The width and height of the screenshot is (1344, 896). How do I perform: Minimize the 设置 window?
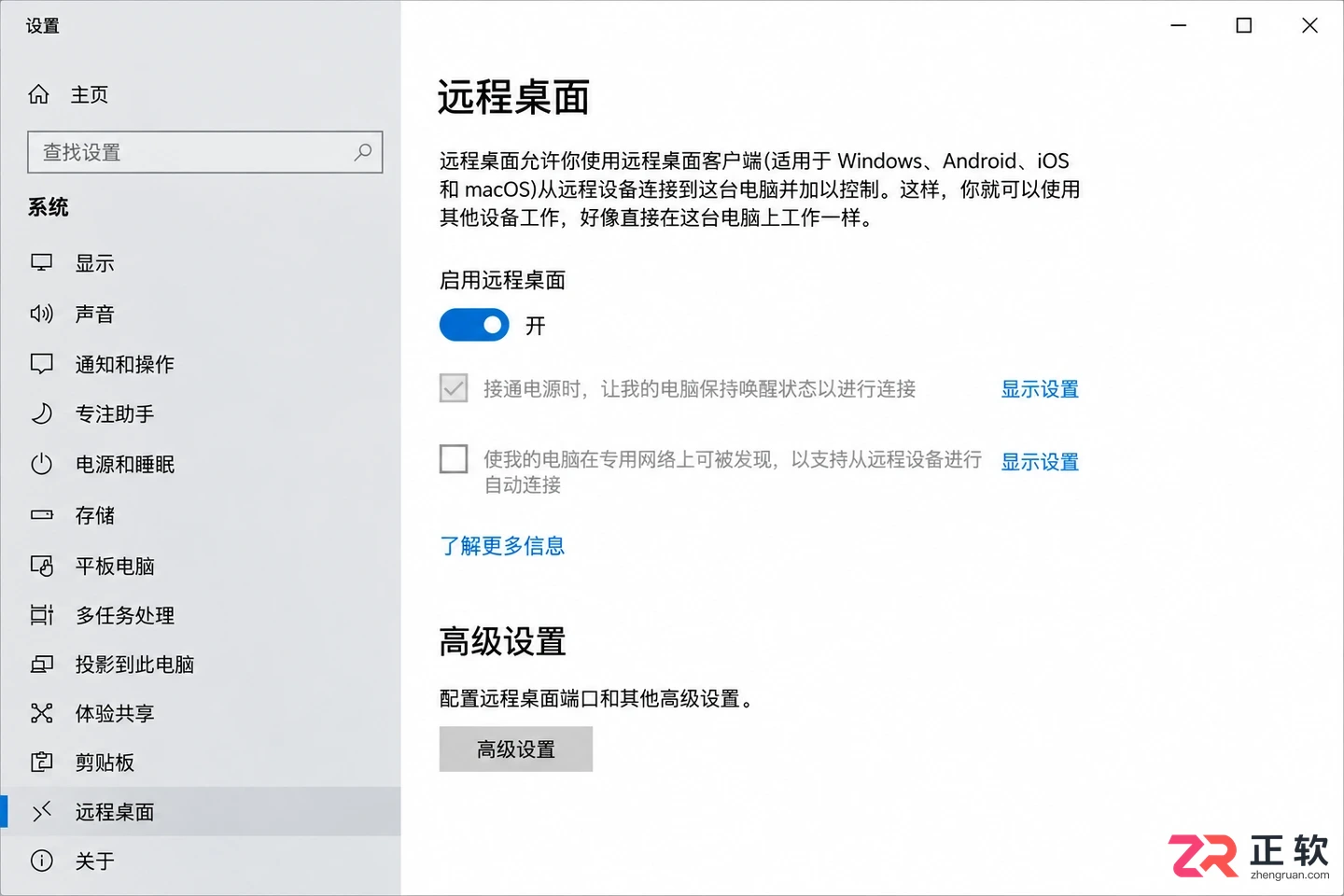[x=1179, y=25]
